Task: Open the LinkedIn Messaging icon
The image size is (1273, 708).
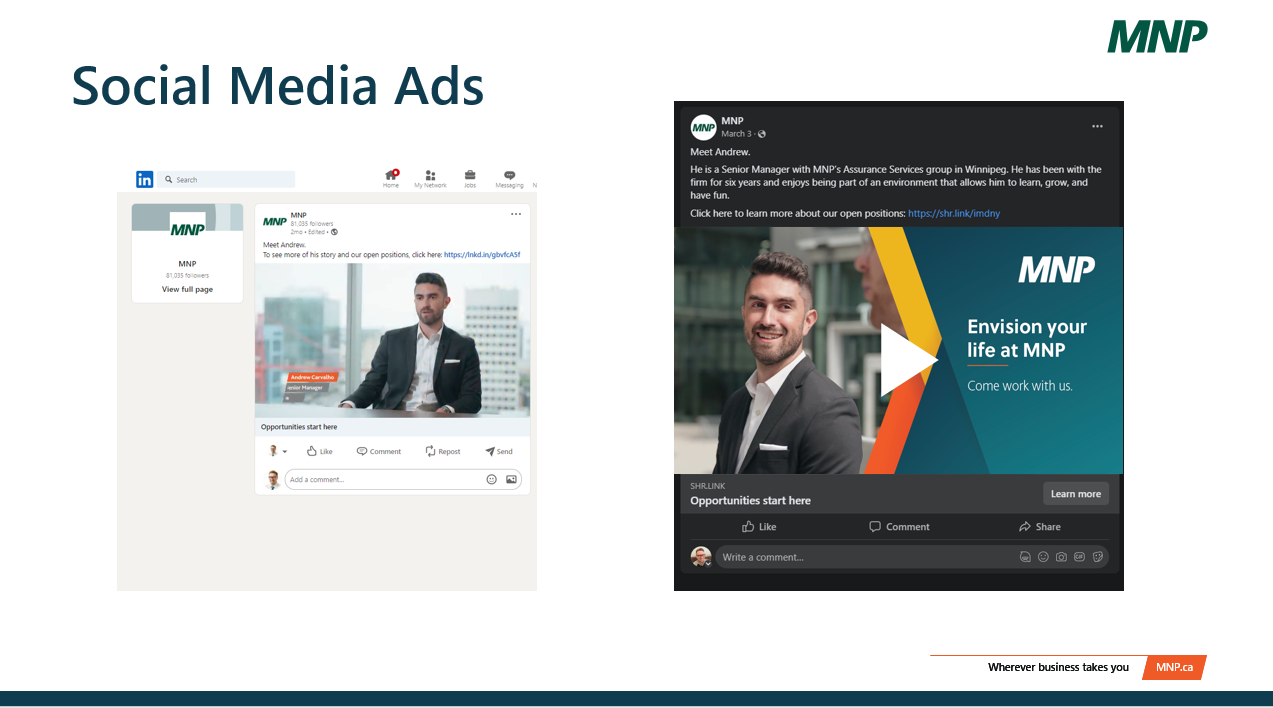Action: [509, 175]
